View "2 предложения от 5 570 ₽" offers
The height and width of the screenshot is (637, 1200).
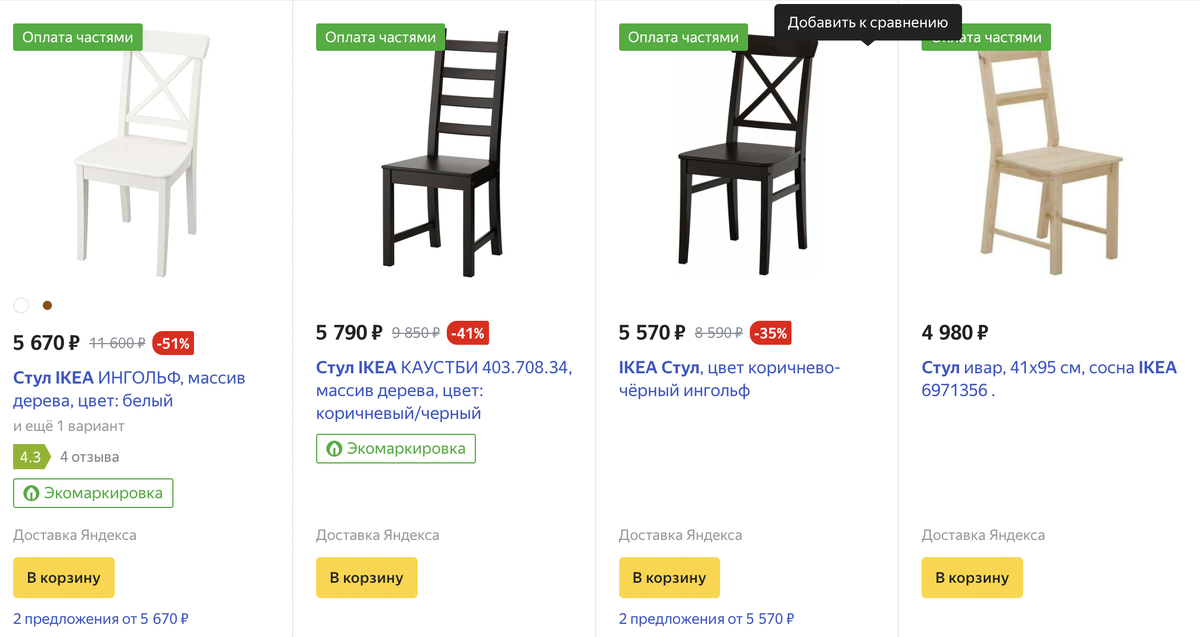707,619
